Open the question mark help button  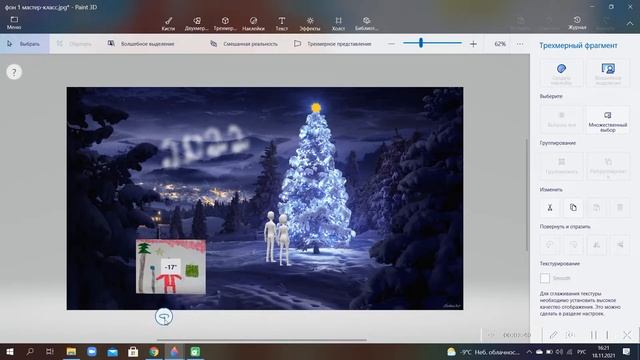pos(14,72)
